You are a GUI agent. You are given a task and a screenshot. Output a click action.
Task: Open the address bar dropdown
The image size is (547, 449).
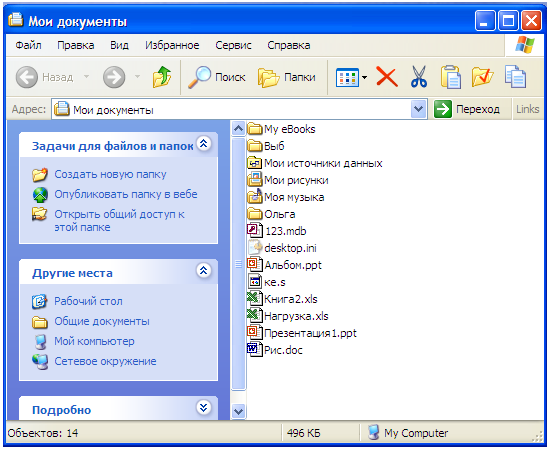(x=418, y=110)
